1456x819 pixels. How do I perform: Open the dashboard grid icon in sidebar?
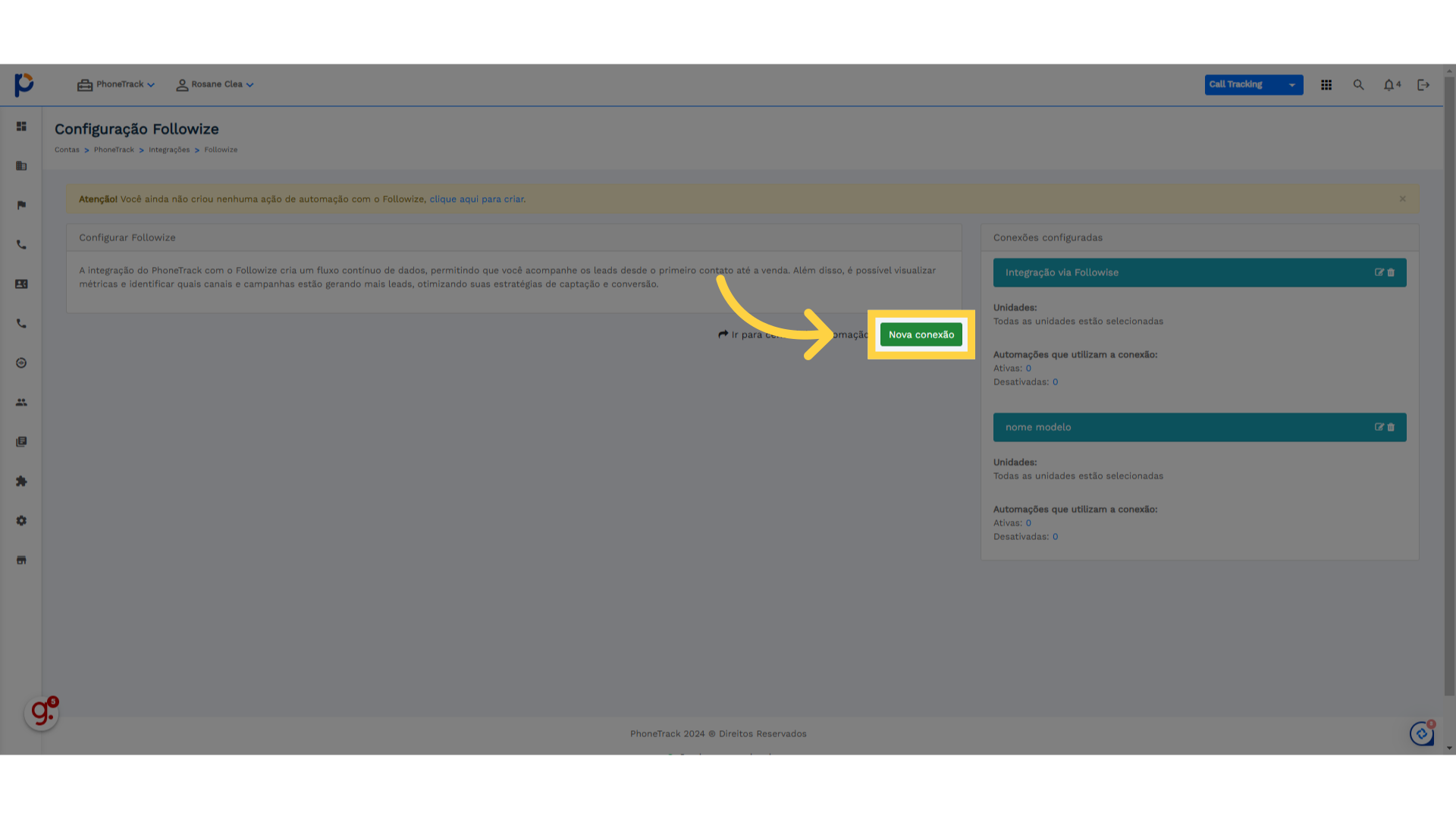[x=21, y=126]
